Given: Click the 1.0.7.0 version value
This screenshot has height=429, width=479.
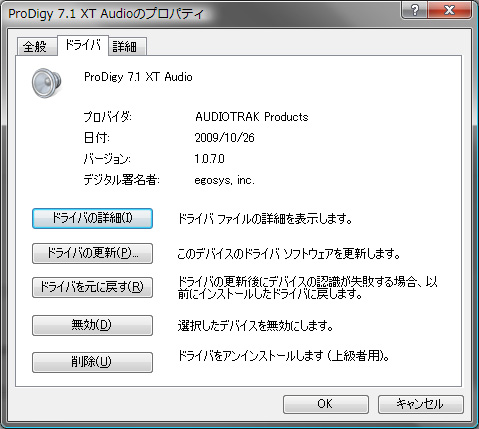Looking at the screenshot, I should (x=209, y=159).
